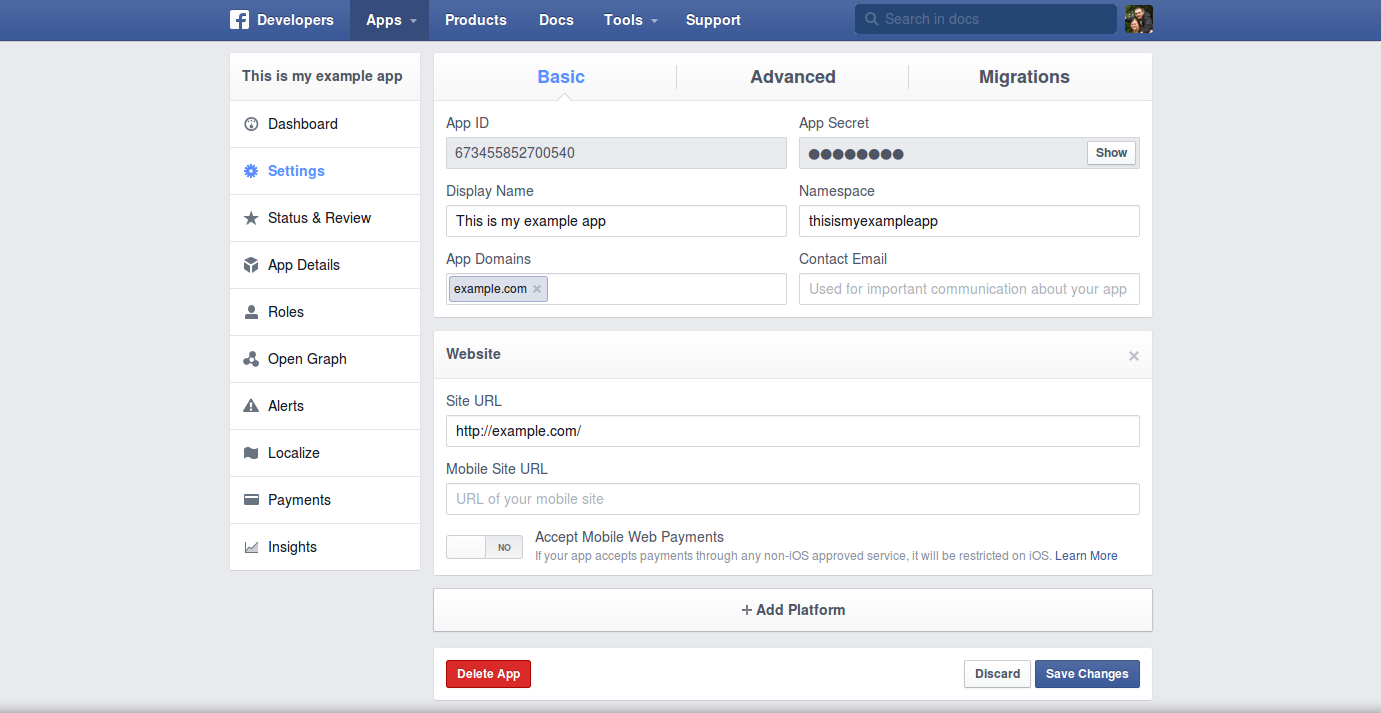Show the hidden App Secret
Viewport: 1381px width, 713px height.
1111,153
